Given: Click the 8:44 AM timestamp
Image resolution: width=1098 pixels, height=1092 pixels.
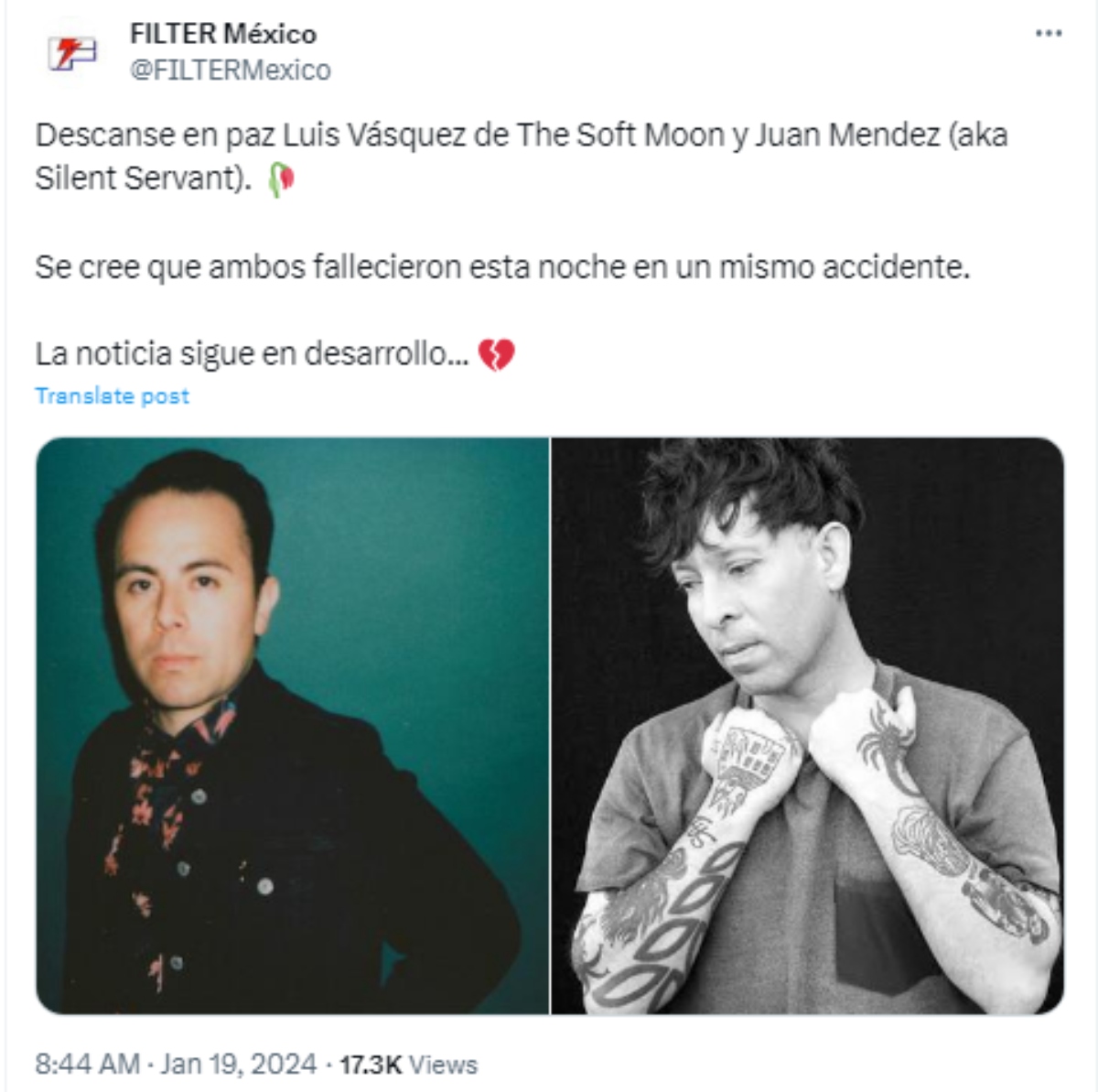Looking at the screenshot, I should click(x=88, y=1065).
